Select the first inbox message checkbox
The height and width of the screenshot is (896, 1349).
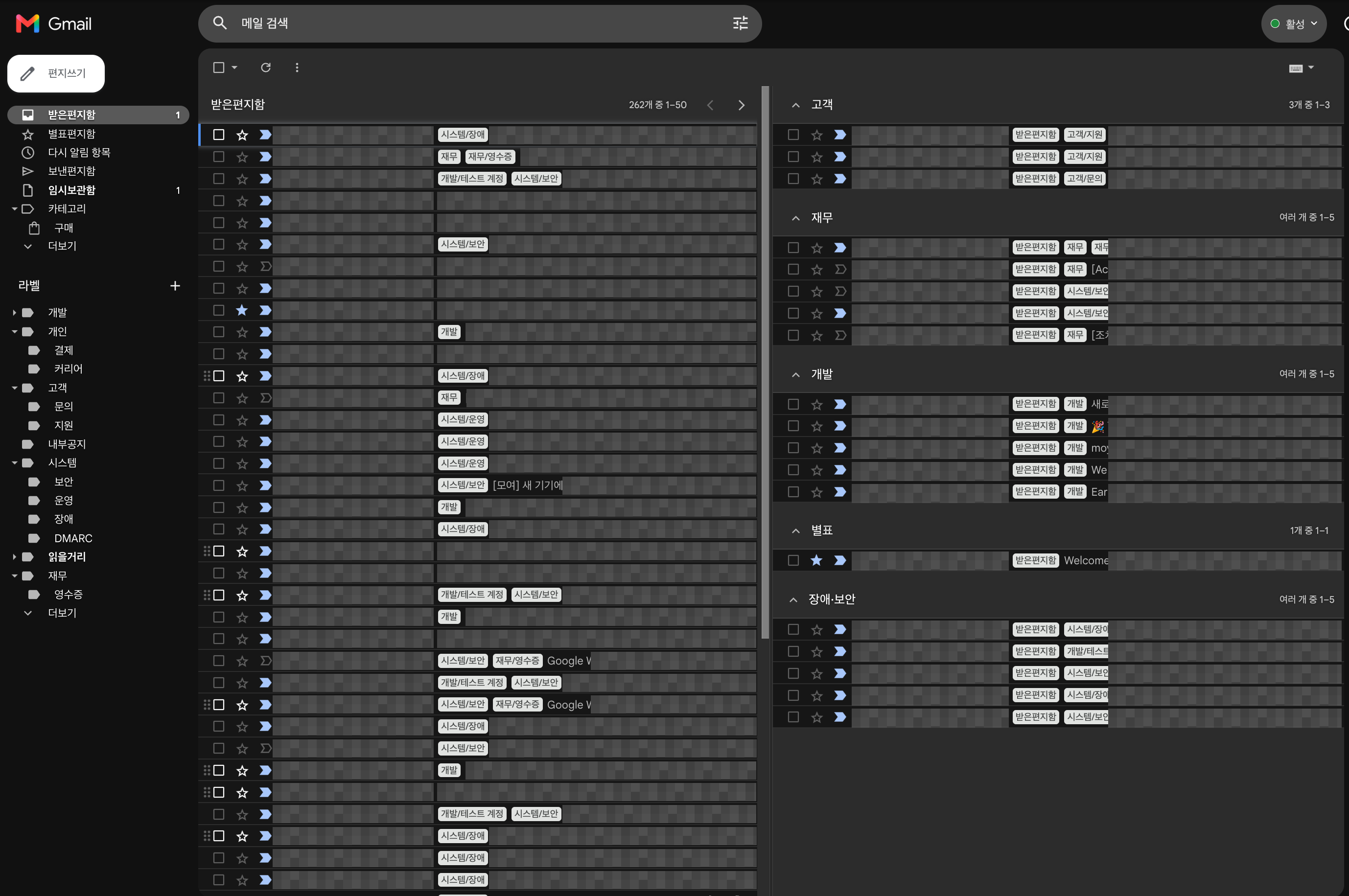pos(218,135)
